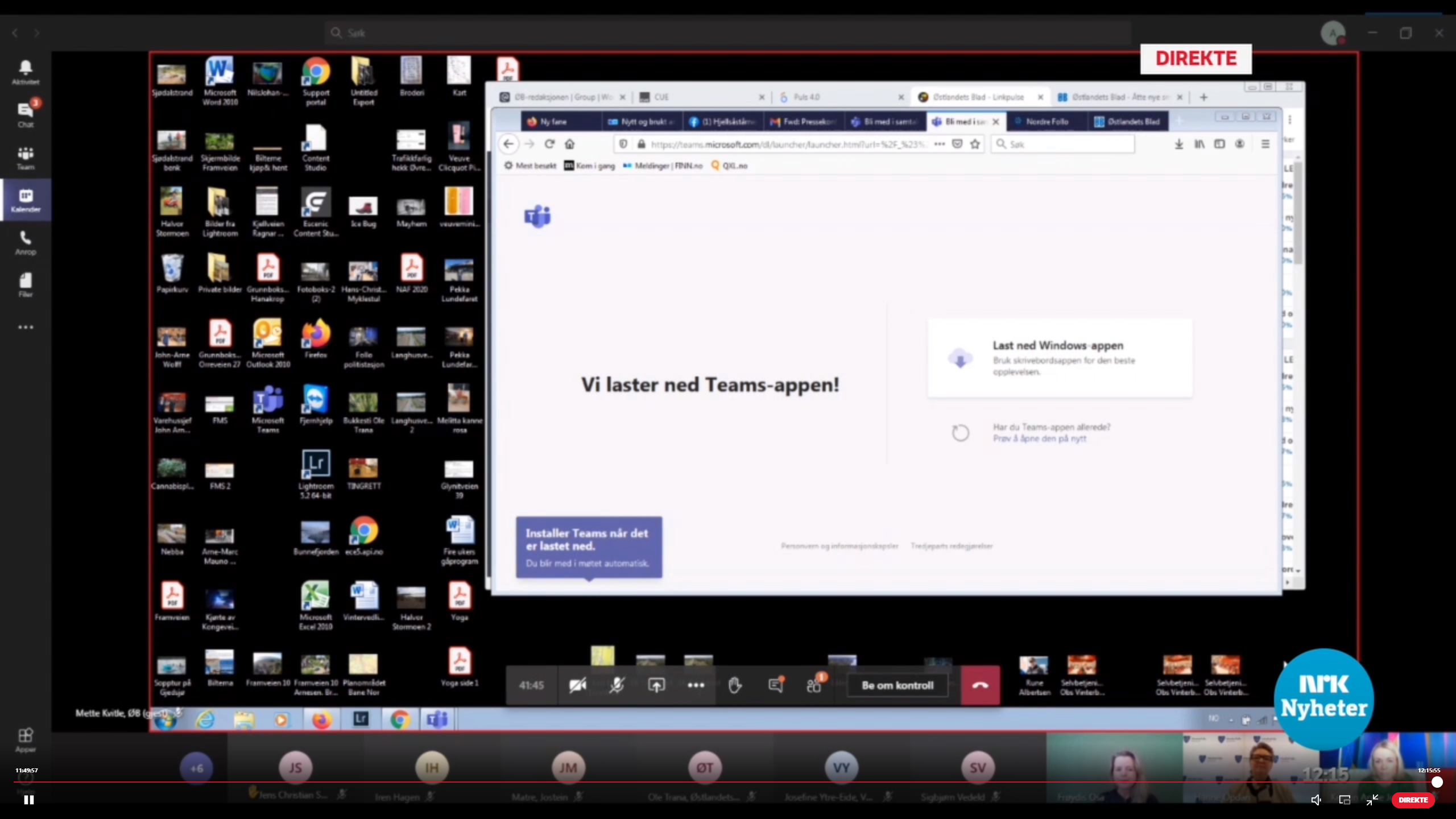Switch to Puls 4.0 Chrome tab
This screenshot has width=1456, height=819.
[841, 97]
